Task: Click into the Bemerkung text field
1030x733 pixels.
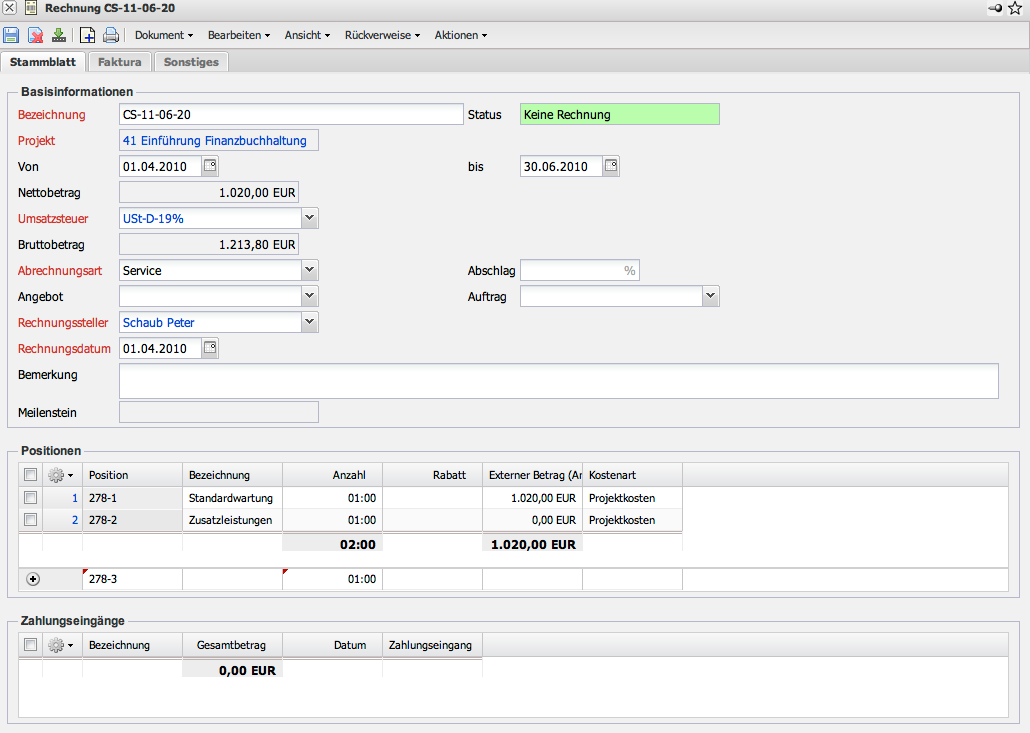Action: 558,381
